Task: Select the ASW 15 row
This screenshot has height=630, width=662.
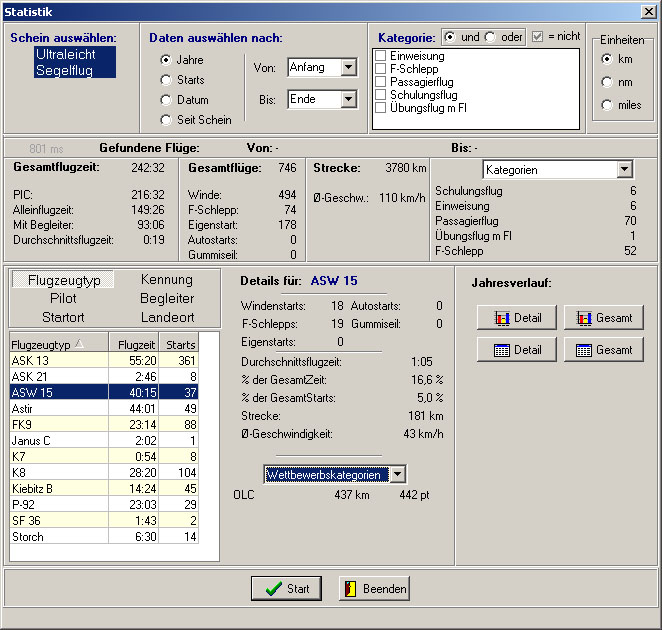Action: (x=104, y=392)
